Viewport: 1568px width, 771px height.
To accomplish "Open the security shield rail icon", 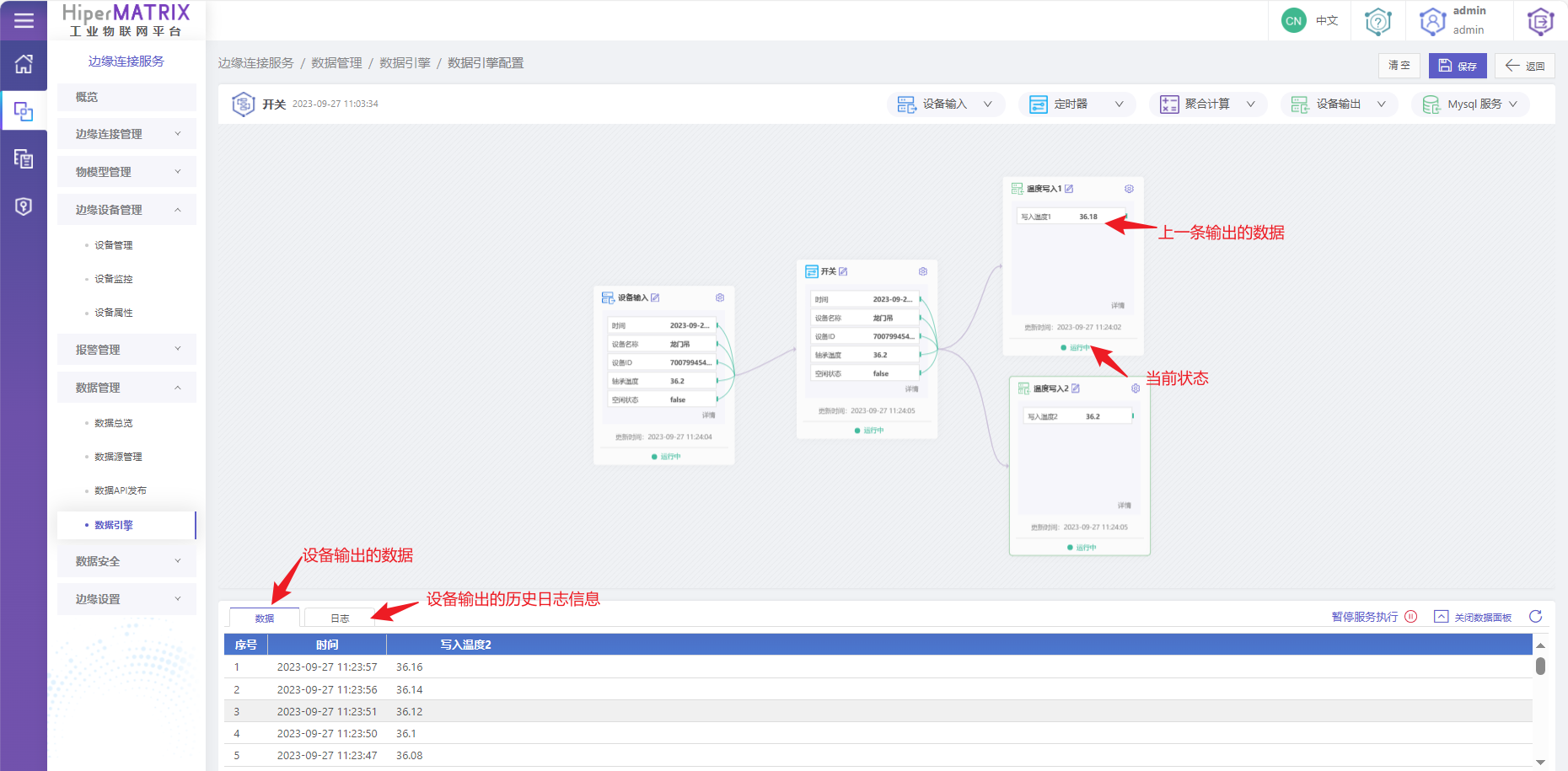I will 24,206.
